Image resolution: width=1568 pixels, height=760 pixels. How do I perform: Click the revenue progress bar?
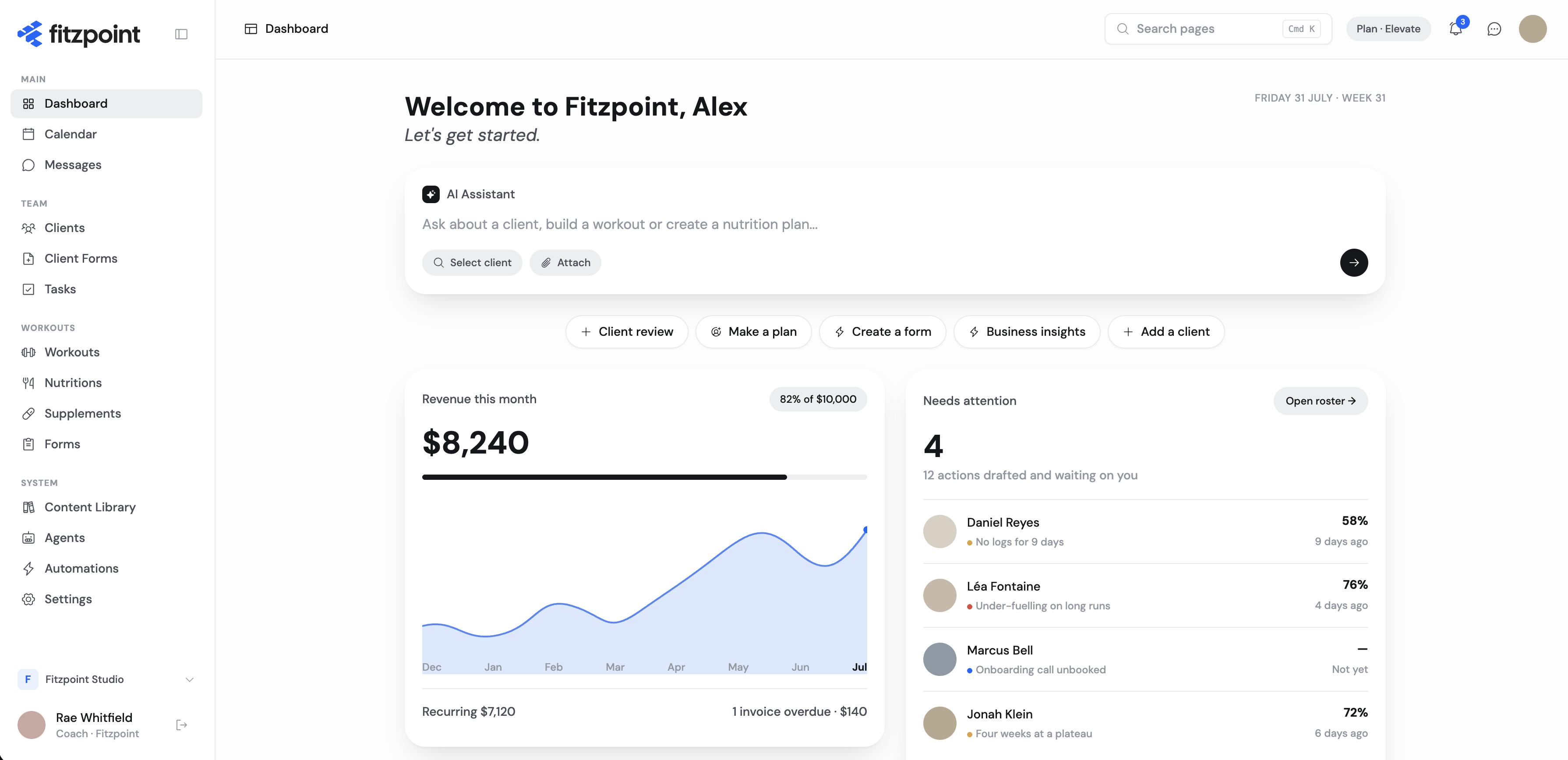click(644, 477)
